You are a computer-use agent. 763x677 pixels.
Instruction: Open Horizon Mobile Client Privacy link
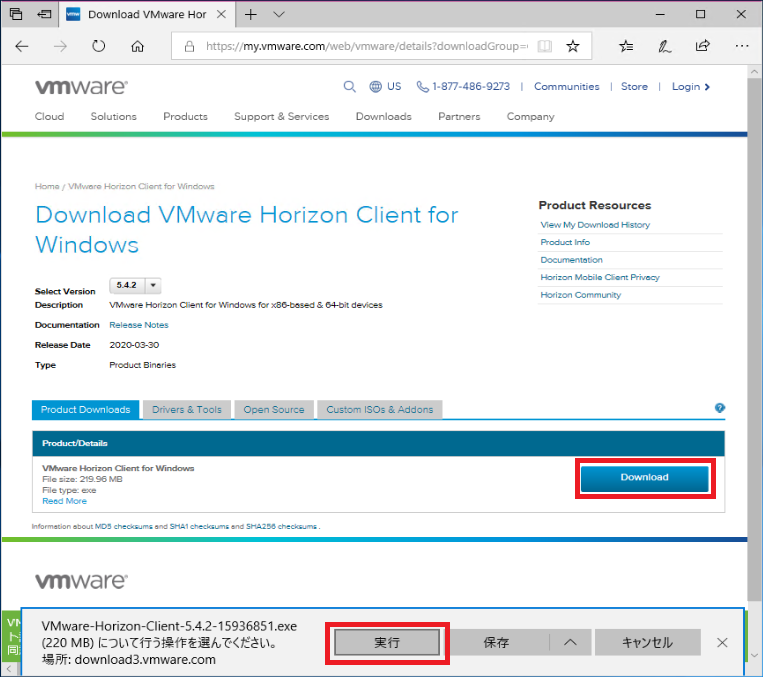pyautogui.click(x=600, y=277)
